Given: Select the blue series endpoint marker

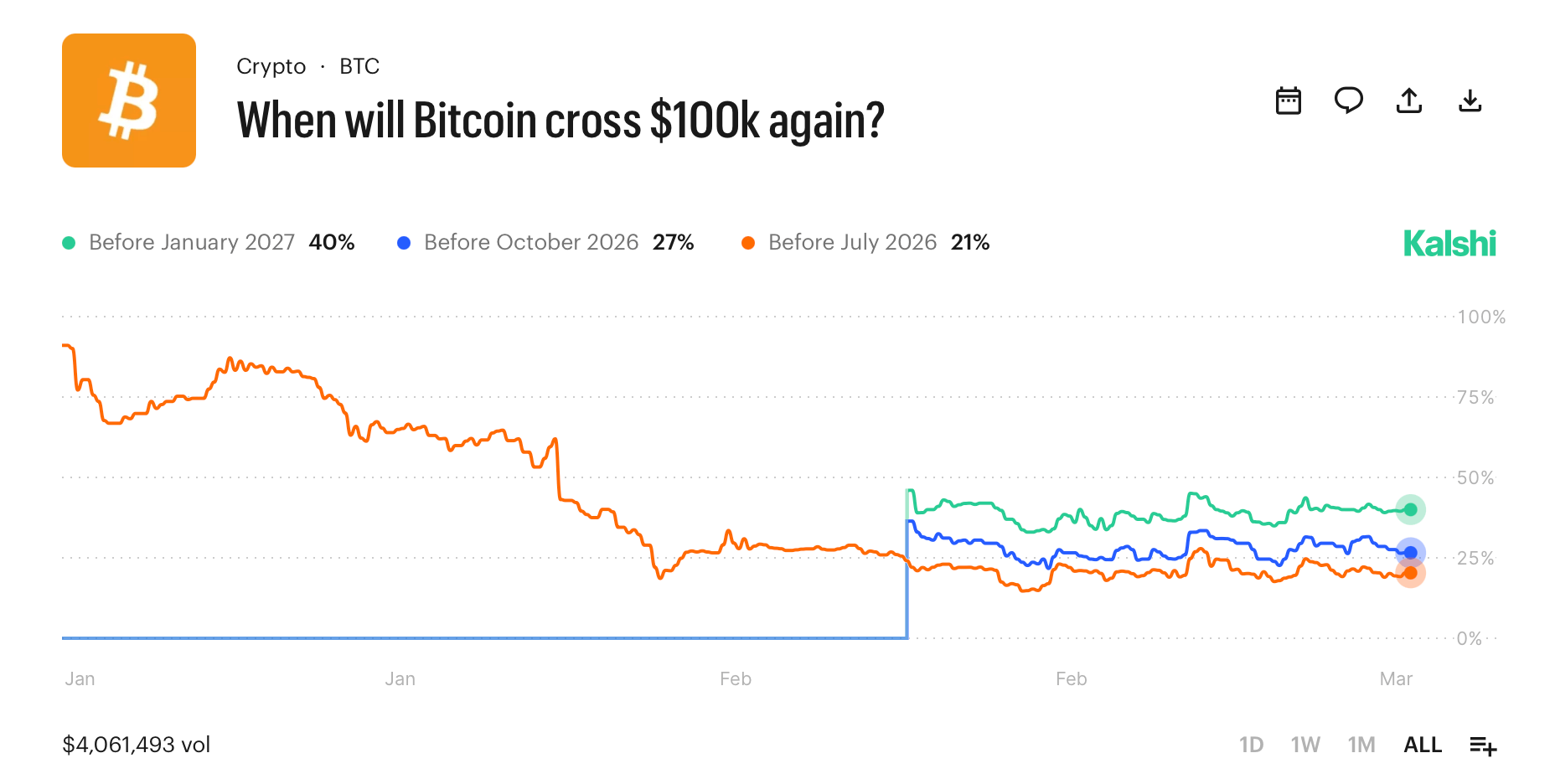Looking at the screenshot, I should pyautogui.click(x=1411, y=552).
